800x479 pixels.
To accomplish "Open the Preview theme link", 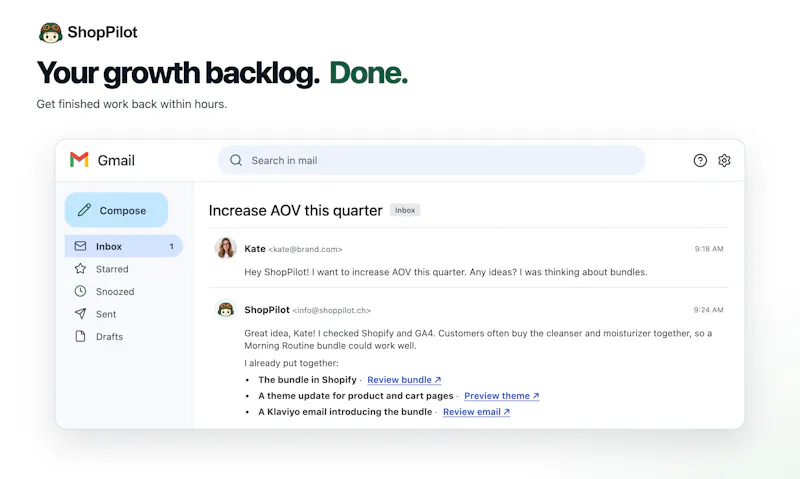I will pyautogui.click(x=502, y=396).
